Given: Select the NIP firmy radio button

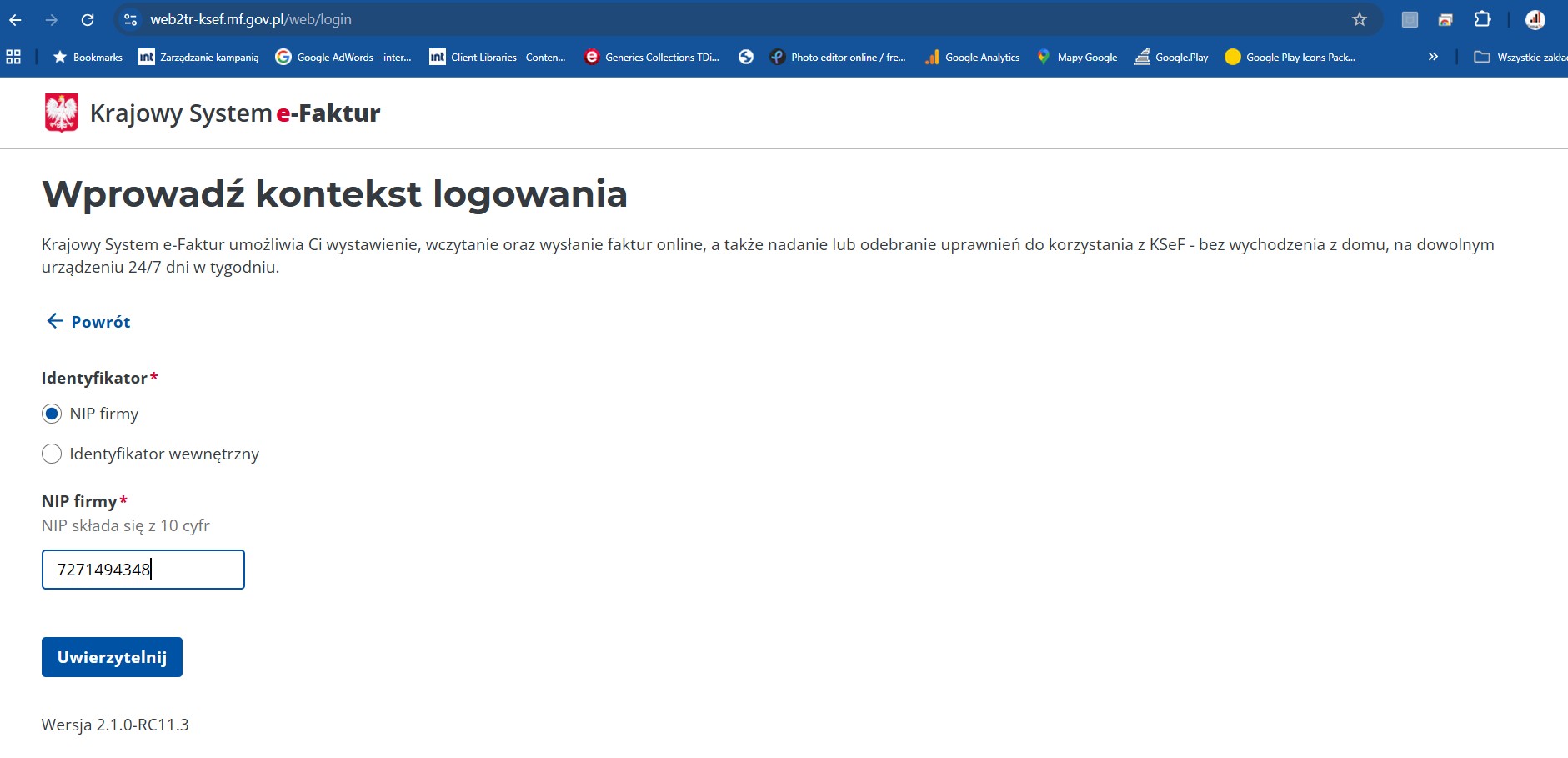Looking at the screenshot, I should 52,414.
